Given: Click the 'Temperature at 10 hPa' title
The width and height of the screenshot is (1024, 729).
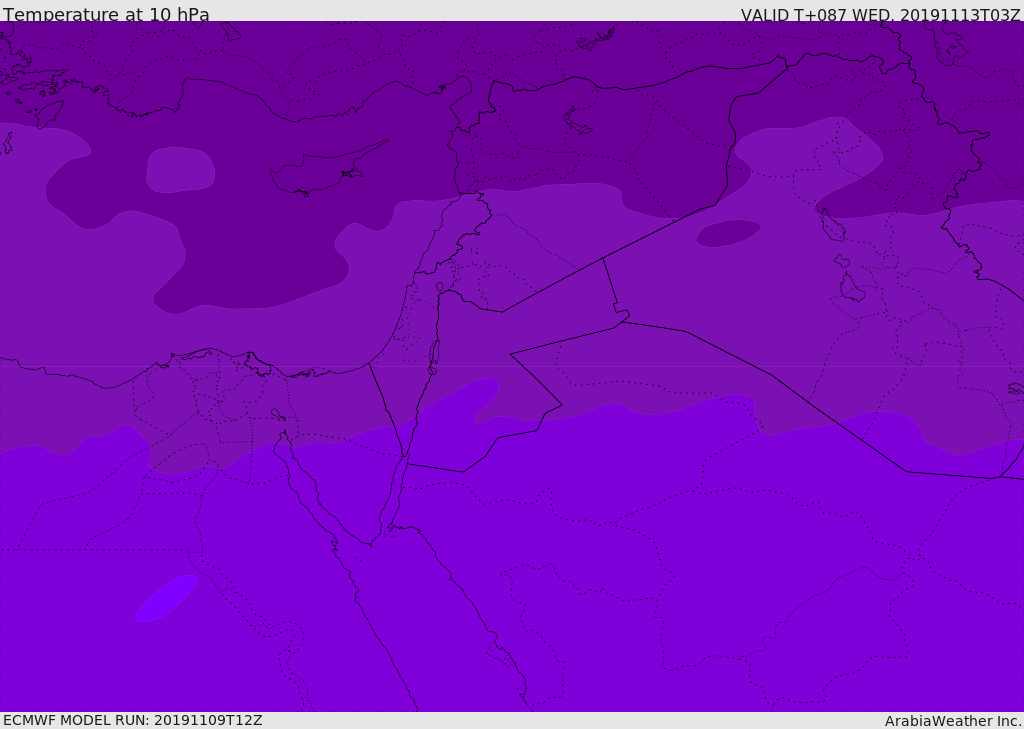Looking at the screenshot, I should click(106, 14).
